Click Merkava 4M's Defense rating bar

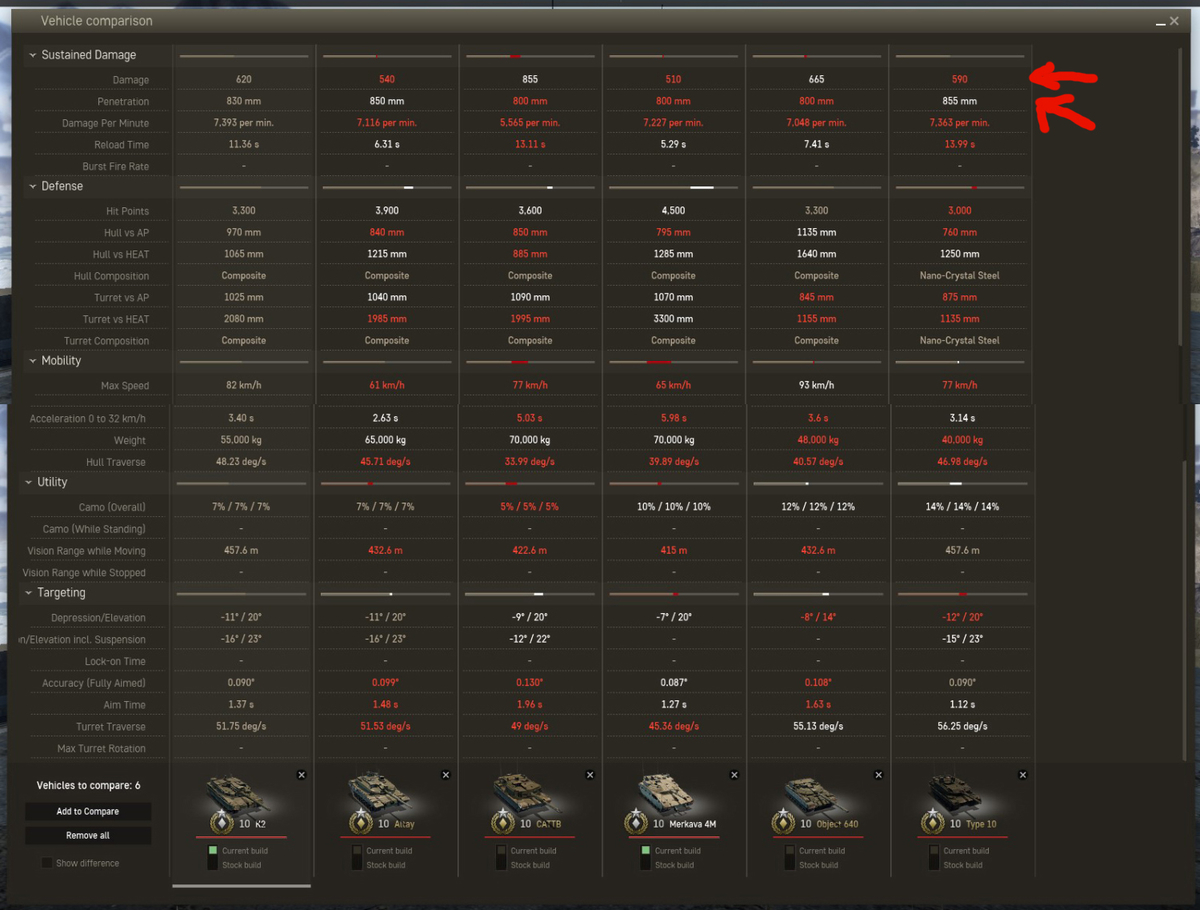[x=673, y=188]
